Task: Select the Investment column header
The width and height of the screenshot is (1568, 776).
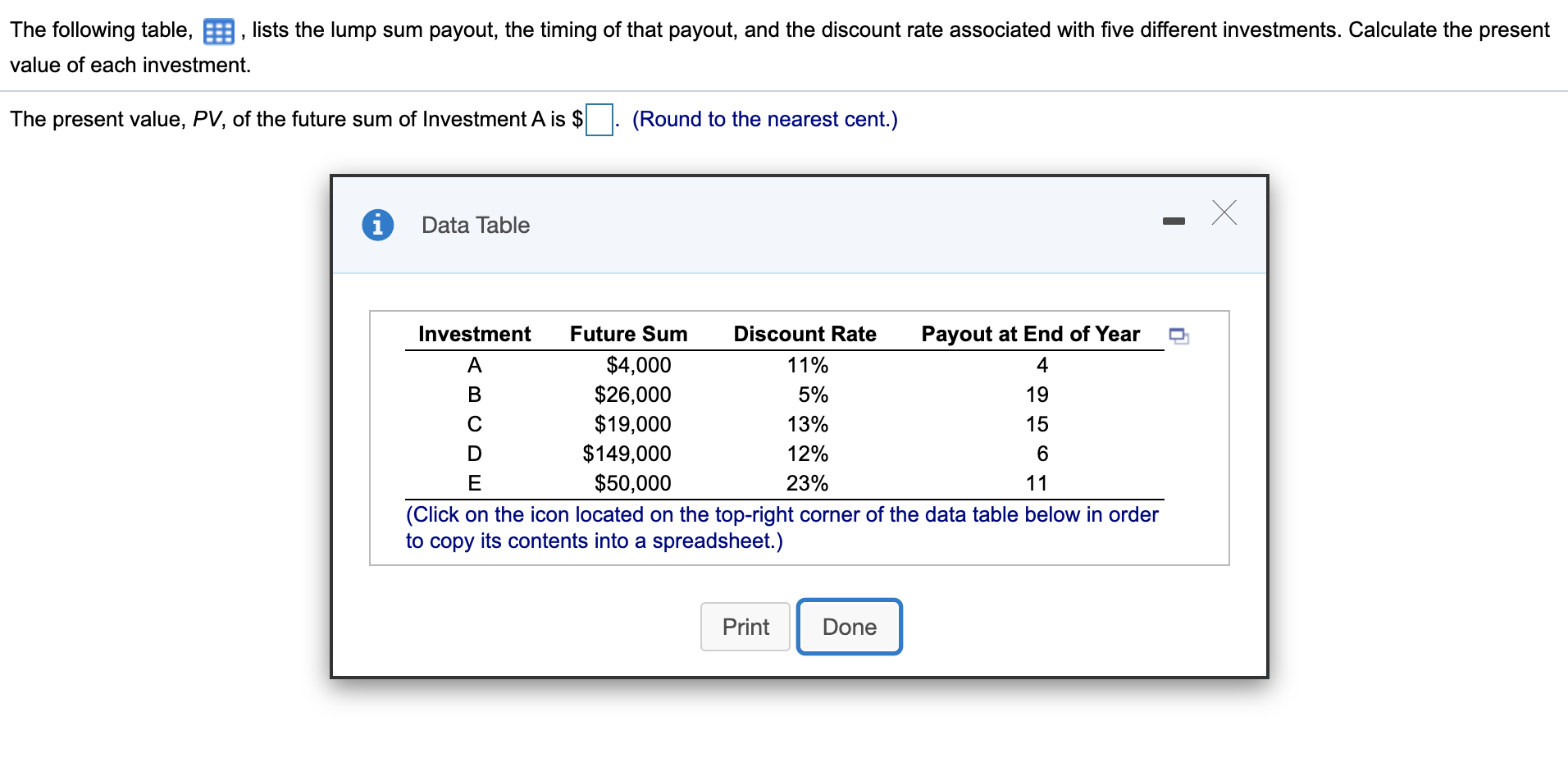Action: point(474,334)
